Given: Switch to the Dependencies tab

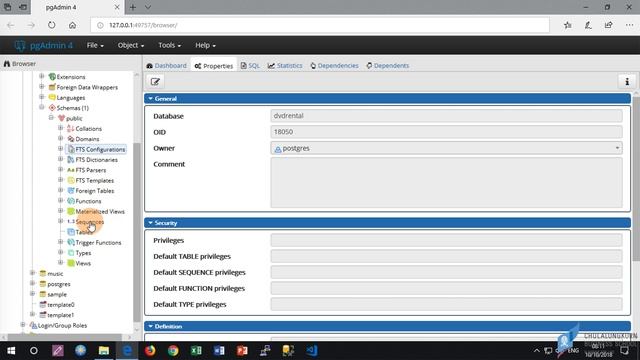Looking at the screenshot, I should pyautogui.click(x=334, y=66).
